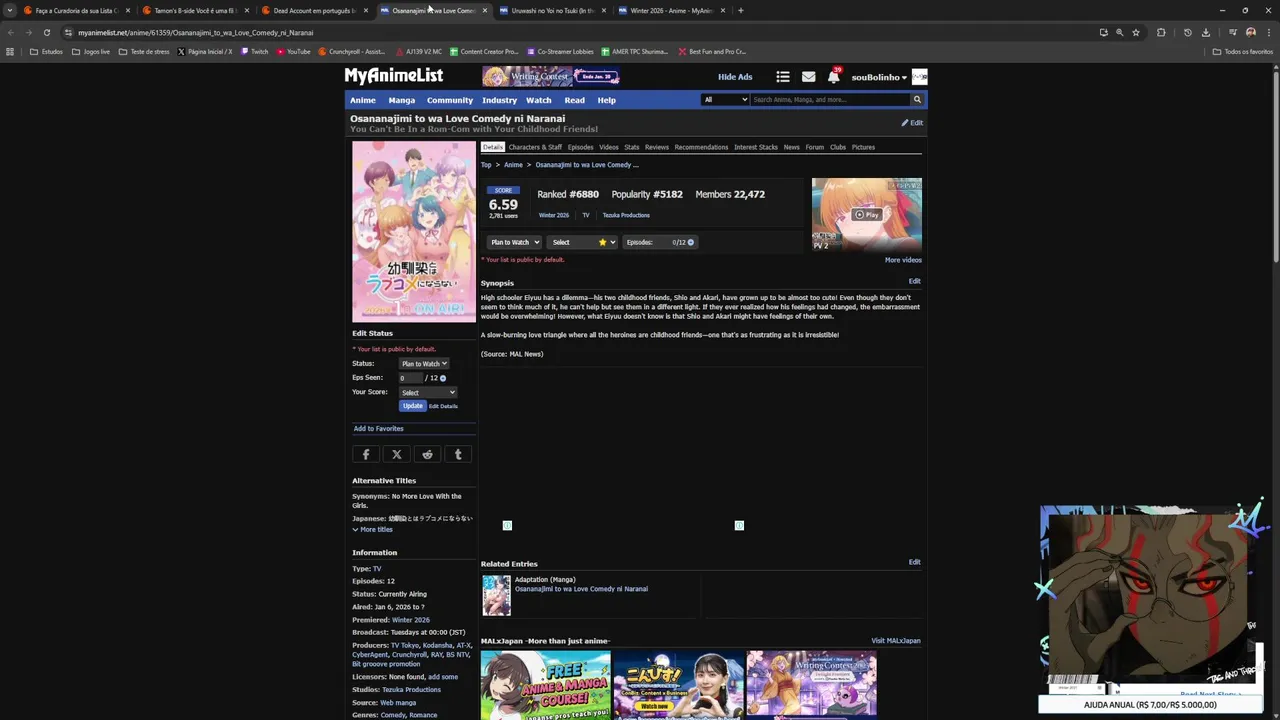Viewport: 1280px width, 720px height.
Task: Switch to the Dead Account browser tab
Action: point(314,10)
